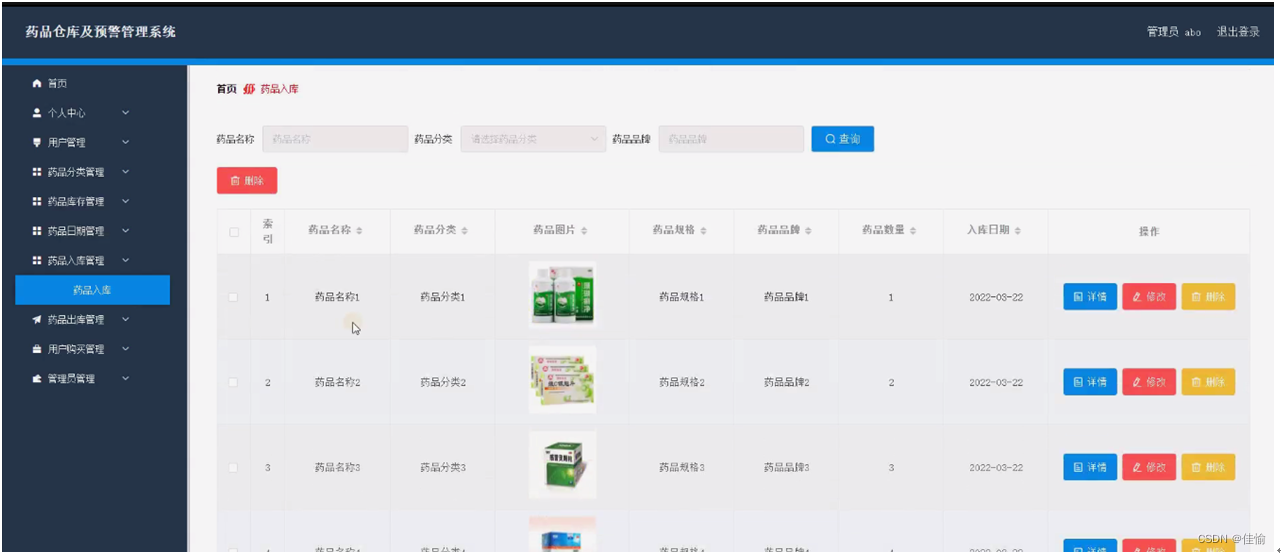The width and height of the screenshot is (1281, 554).
Task: Tick the select-all checkbox in table header
Action: point(234,232)
